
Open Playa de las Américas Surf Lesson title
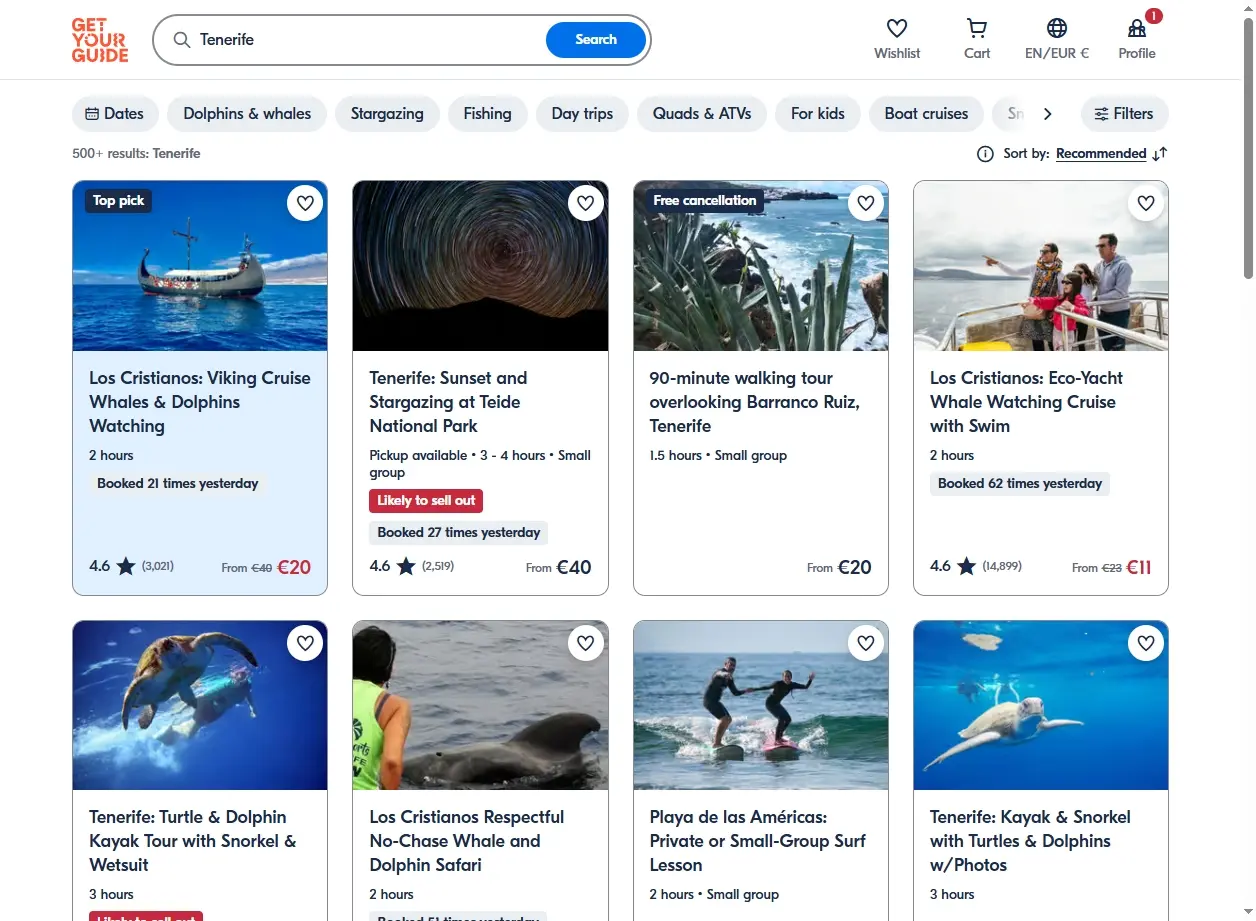[758, 841]
